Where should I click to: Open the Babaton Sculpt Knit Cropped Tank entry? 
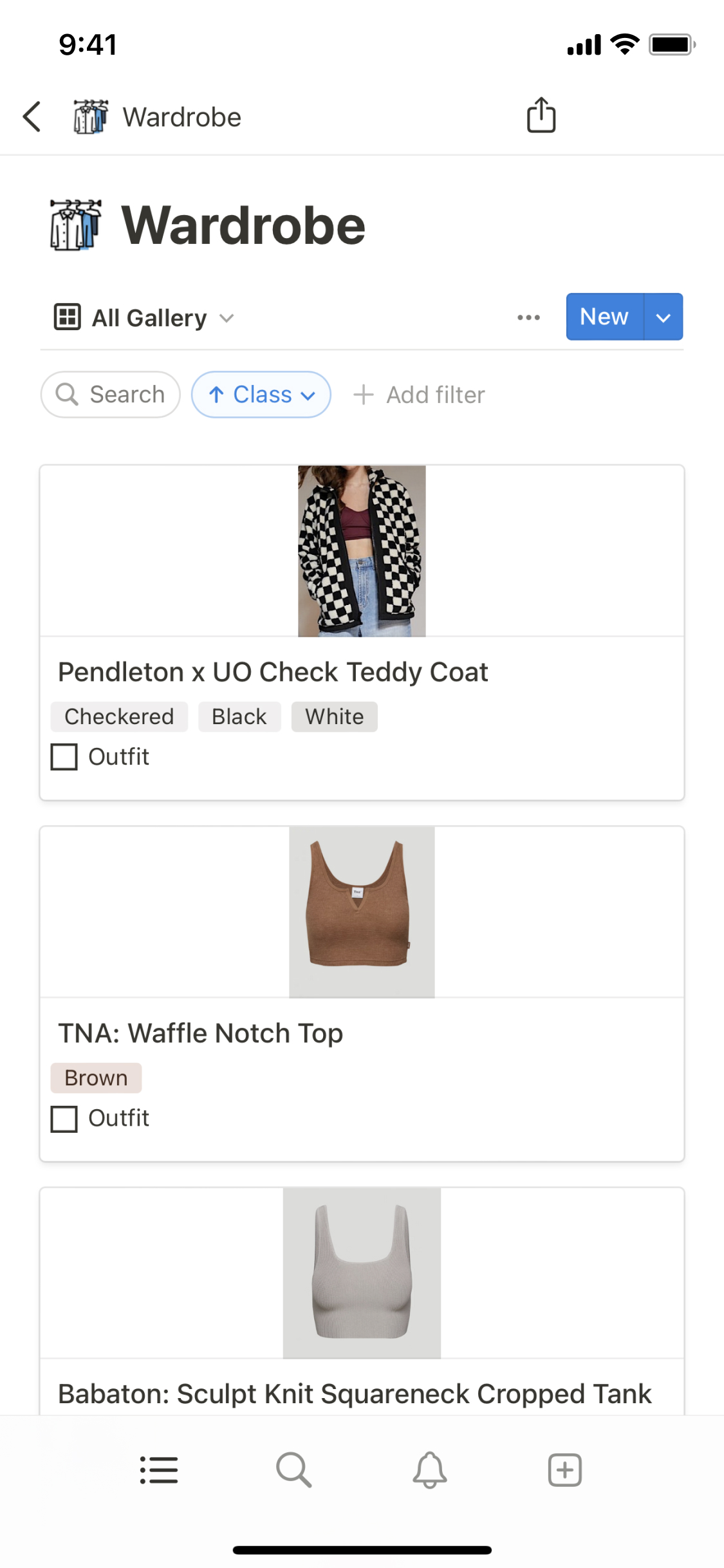point(355,1394)
